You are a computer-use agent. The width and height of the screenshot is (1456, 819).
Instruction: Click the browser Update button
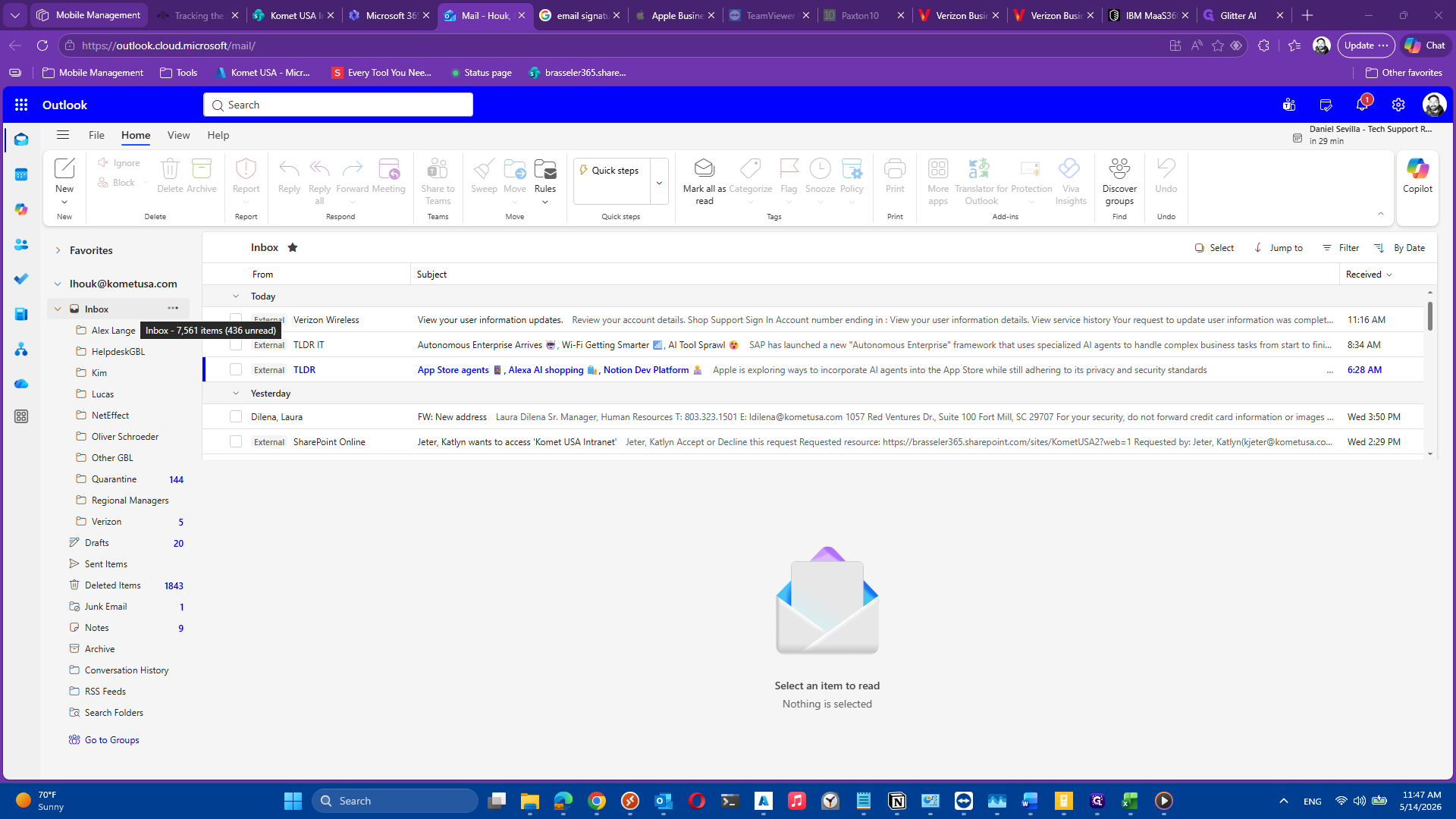1366,45
